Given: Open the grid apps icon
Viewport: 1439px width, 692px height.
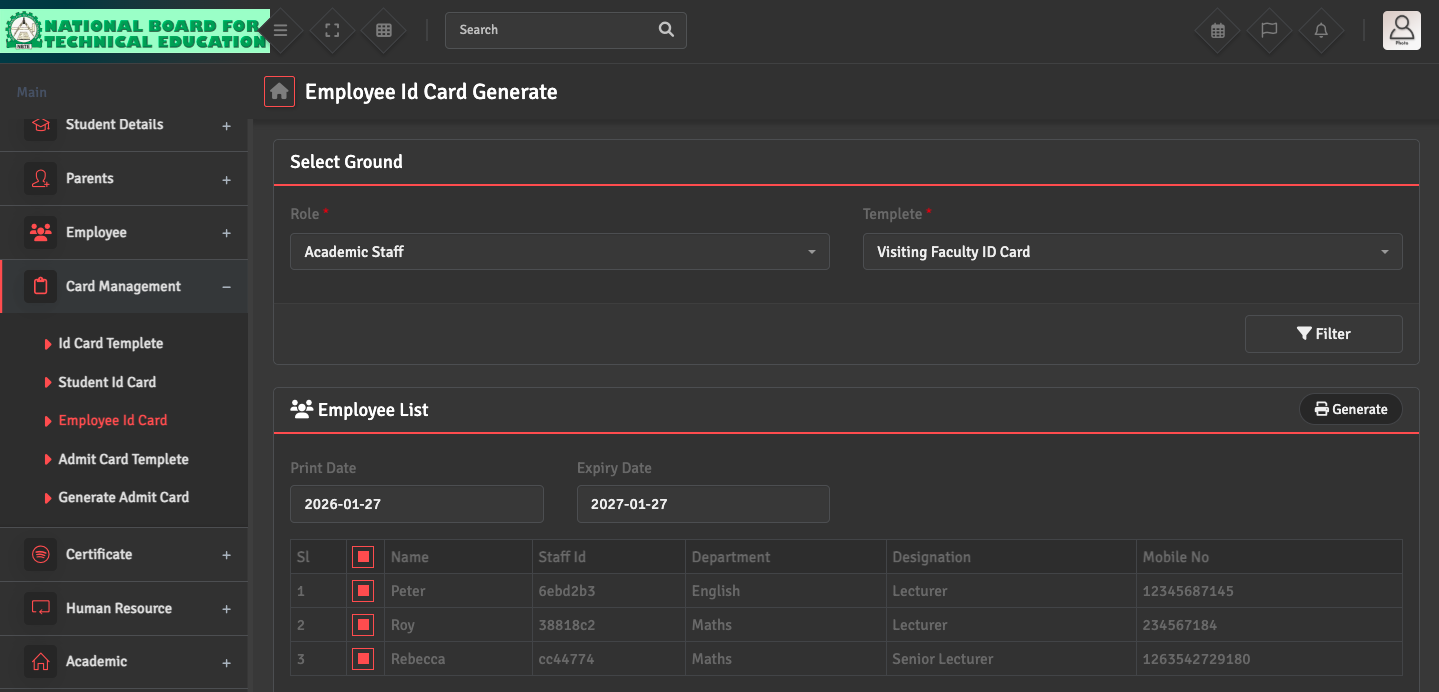Looking at the screenshot, I should coord(384,30).
